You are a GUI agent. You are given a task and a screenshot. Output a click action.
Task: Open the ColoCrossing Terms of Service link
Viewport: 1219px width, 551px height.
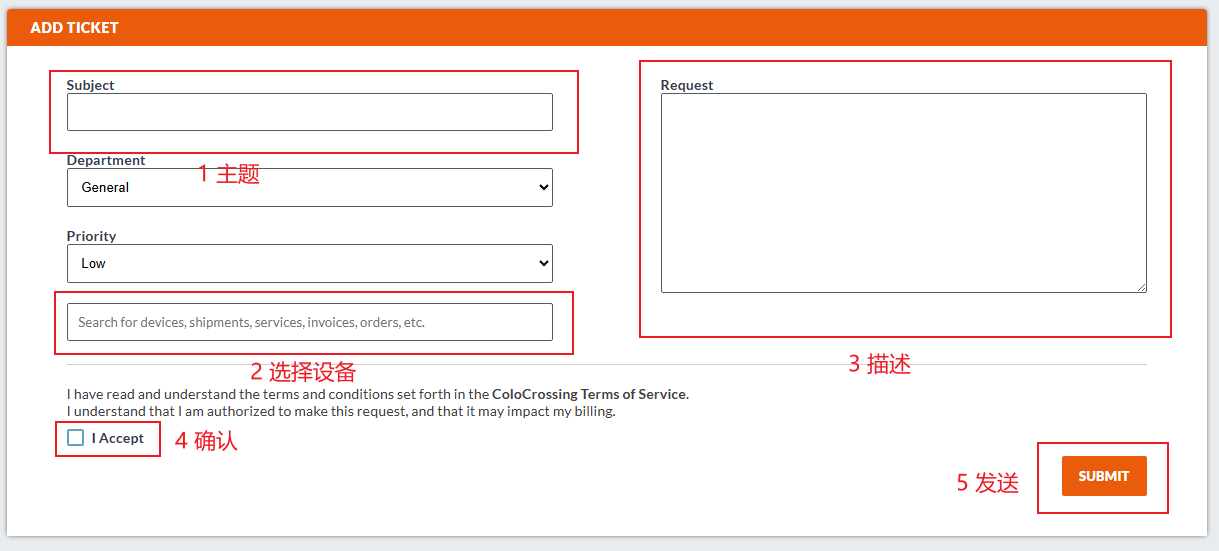[x=589, y=394]
